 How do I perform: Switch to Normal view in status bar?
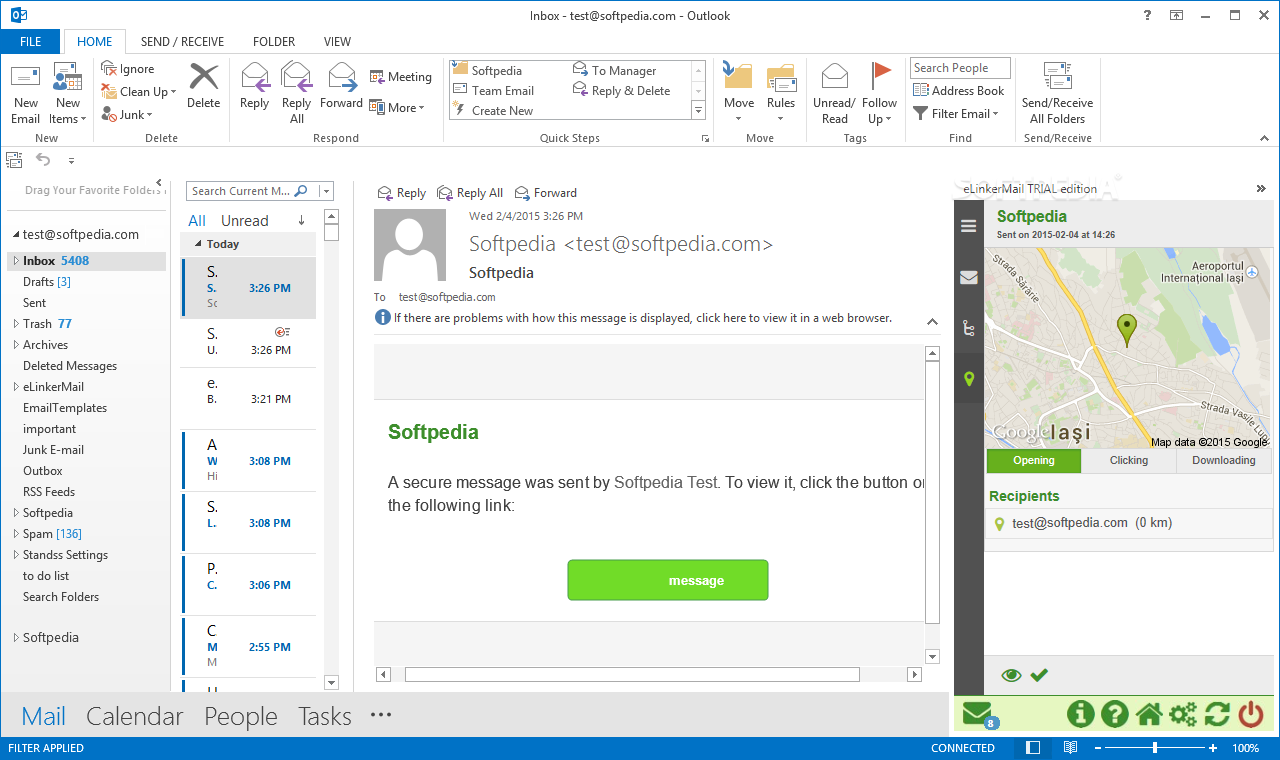[1033, 748]
